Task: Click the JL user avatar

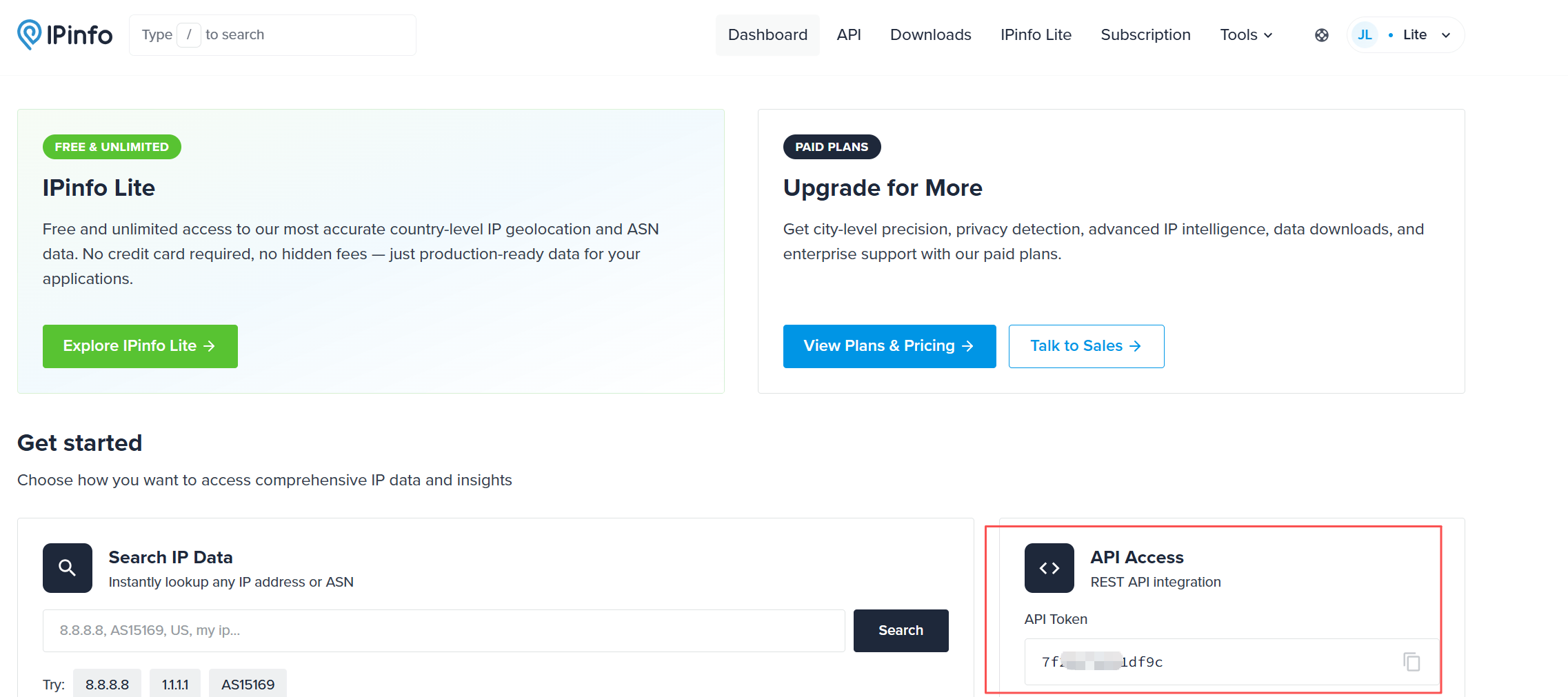Action: [x=1365, y=34]
